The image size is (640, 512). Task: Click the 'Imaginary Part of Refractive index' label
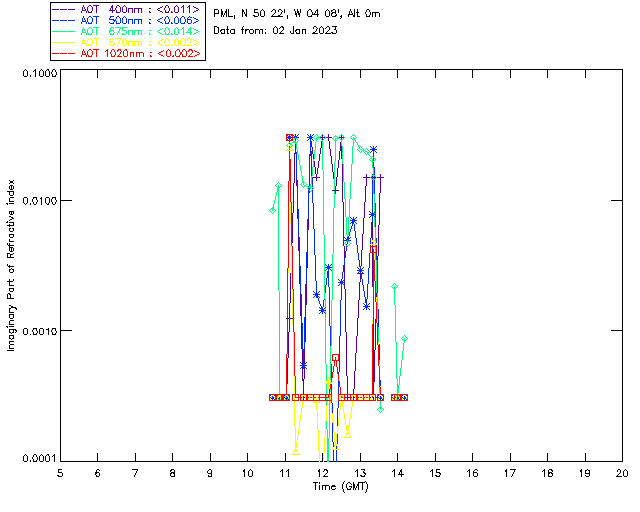[x=11, y=265]
